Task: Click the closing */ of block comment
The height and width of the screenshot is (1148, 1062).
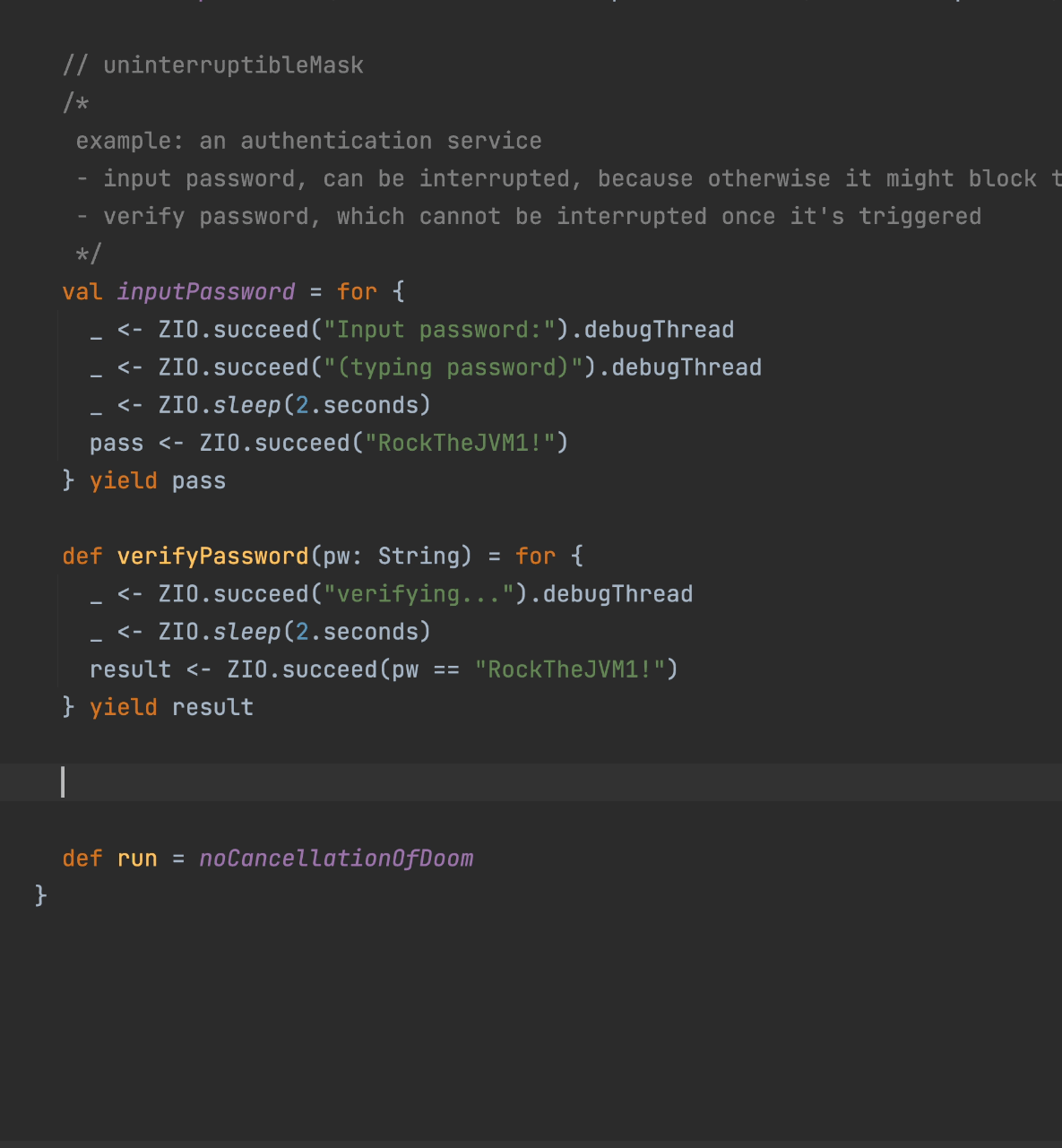Action: click(89, 255)
